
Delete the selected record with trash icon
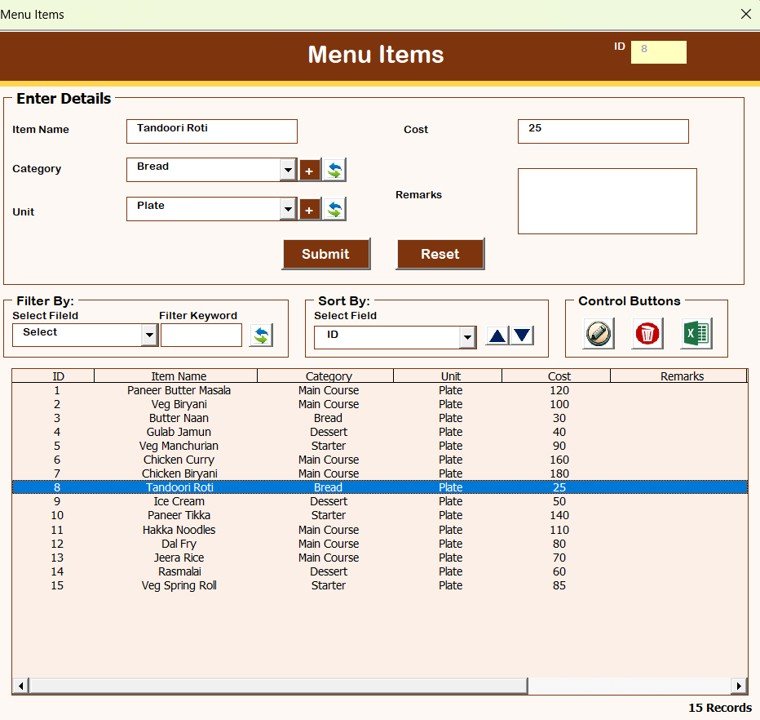pos(648,334)
